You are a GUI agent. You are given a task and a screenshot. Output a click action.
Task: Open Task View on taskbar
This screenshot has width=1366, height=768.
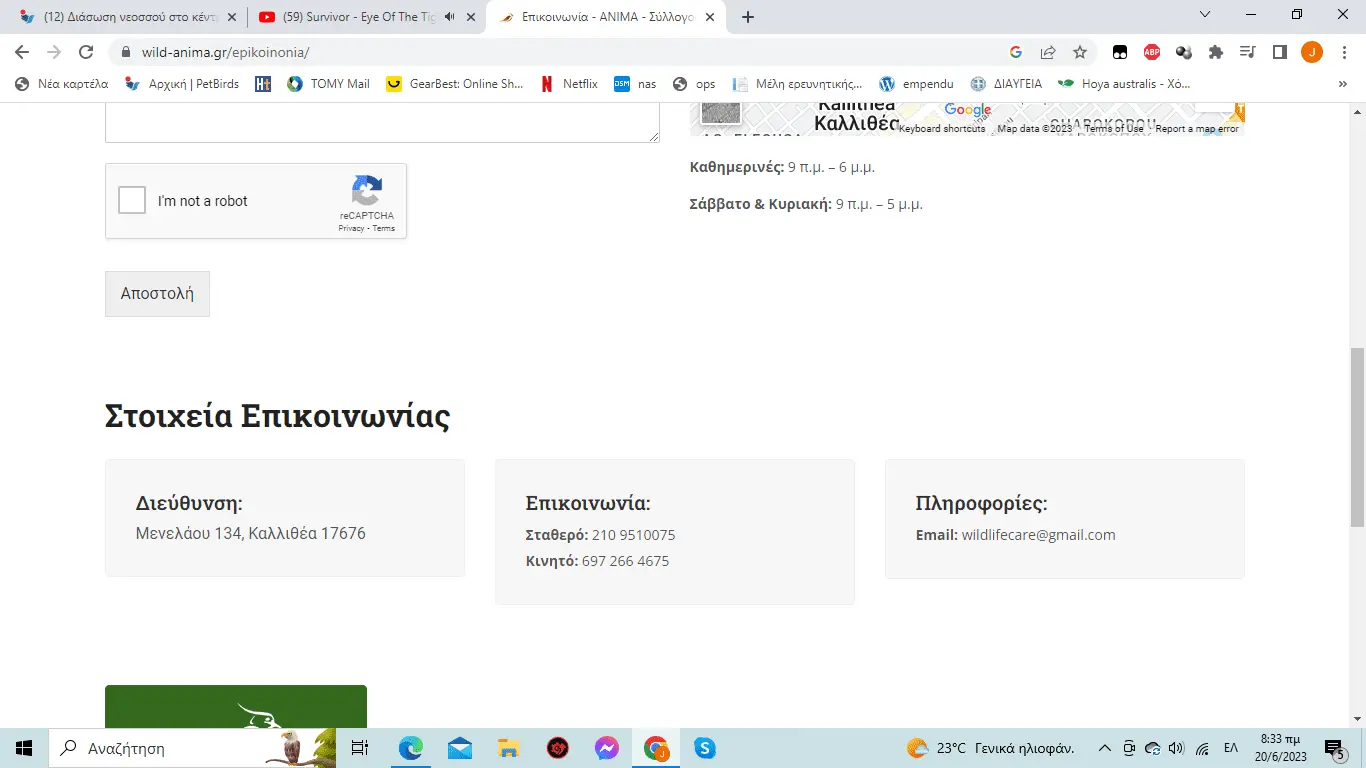coord(360,748)
